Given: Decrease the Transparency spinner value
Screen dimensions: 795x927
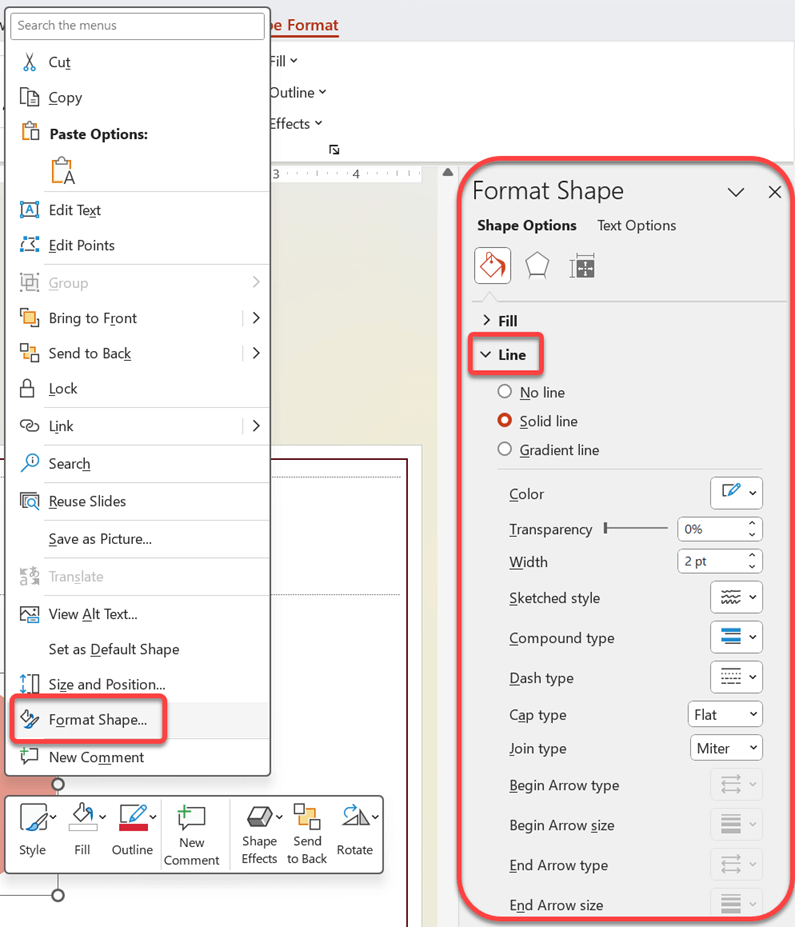Looking at the screenshot, I should (752, 534).
